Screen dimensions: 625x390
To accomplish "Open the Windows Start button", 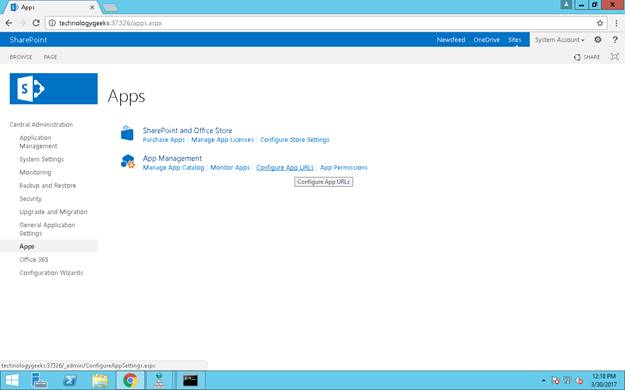I will [12, 380].
